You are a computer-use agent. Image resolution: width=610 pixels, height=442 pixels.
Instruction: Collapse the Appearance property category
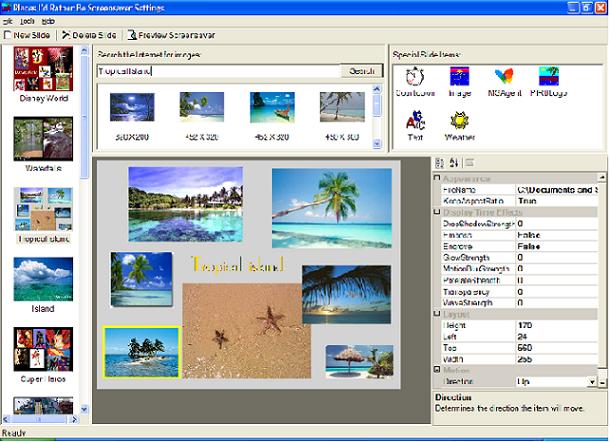pos(437,178)
